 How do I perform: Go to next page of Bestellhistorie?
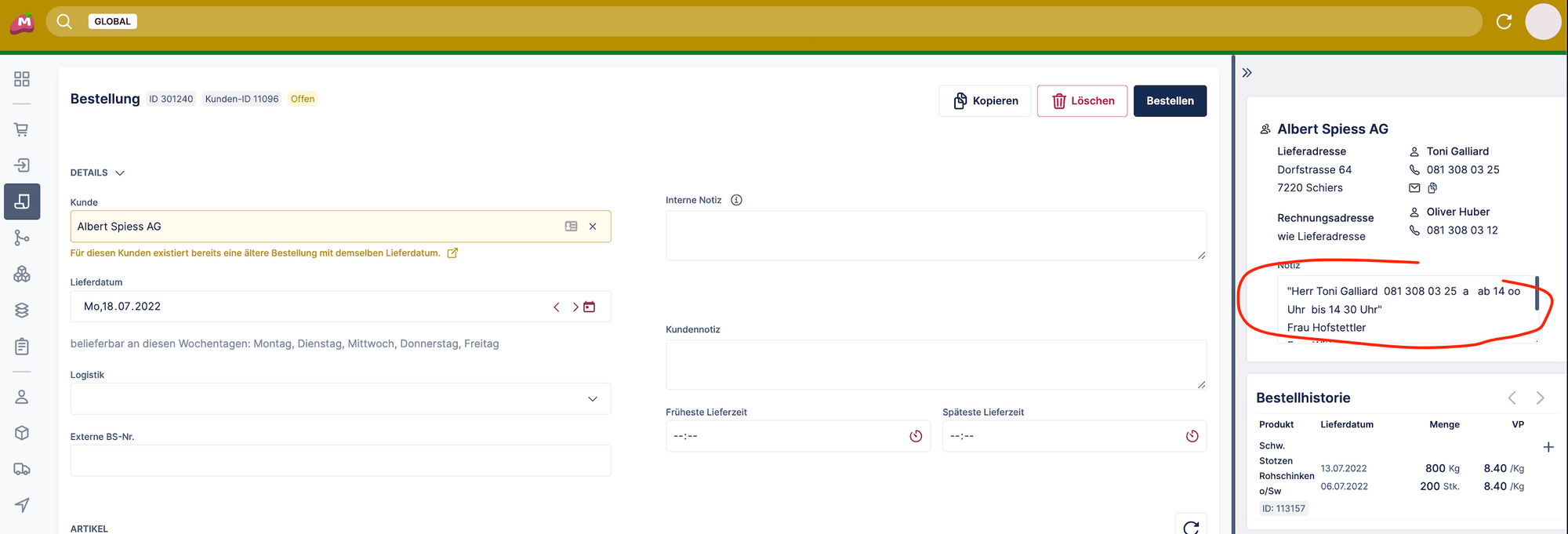pyautogui.click(x=1540, y=398)
